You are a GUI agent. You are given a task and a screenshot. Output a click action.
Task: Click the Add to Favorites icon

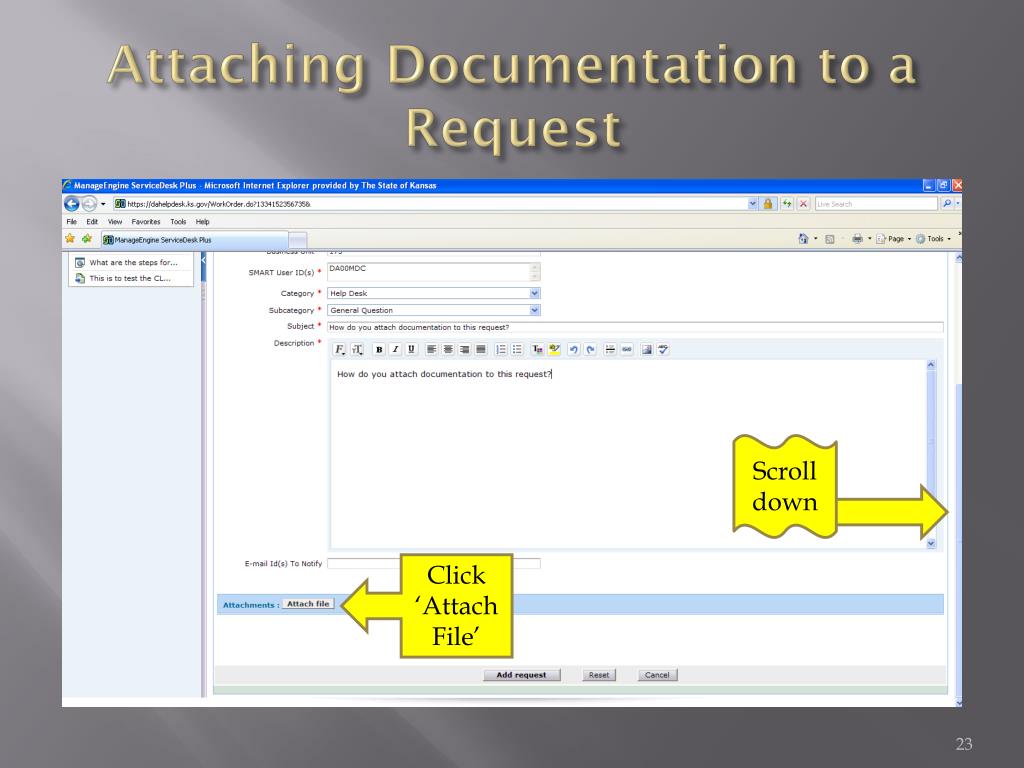click(87, 239)
